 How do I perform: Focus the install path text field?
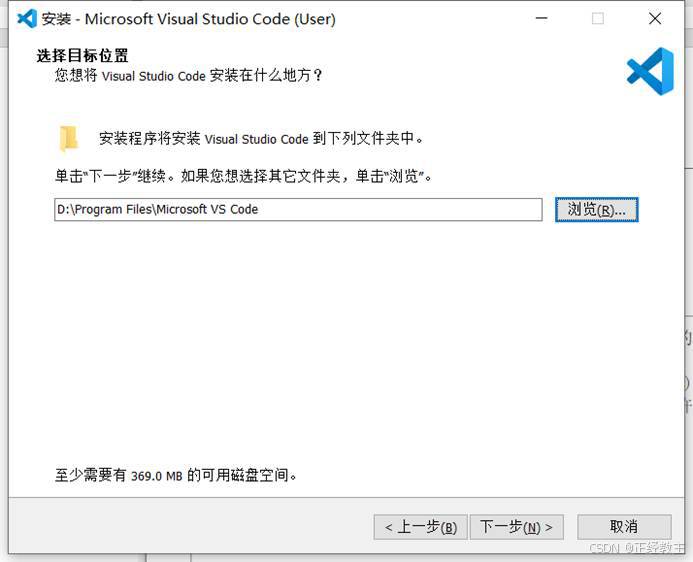click(x=298, y=209)
